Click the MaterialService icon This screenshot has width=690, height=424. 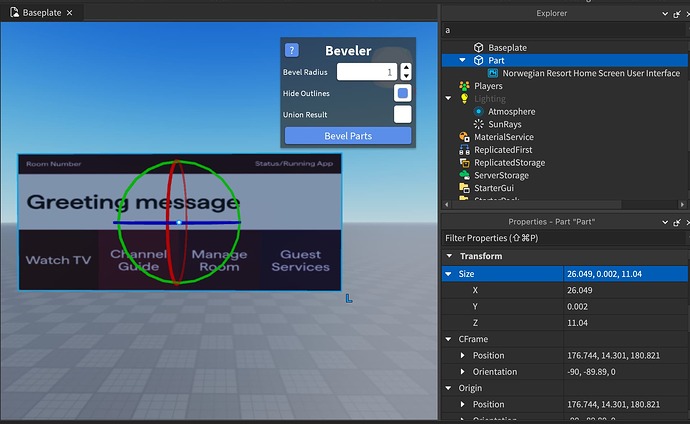click(x=464, y=137)
